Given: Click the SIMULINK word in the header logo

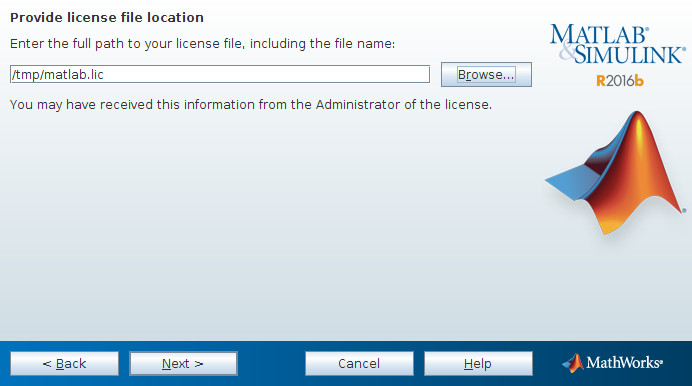Looking at the screenshot, I should tap(630, 54).
